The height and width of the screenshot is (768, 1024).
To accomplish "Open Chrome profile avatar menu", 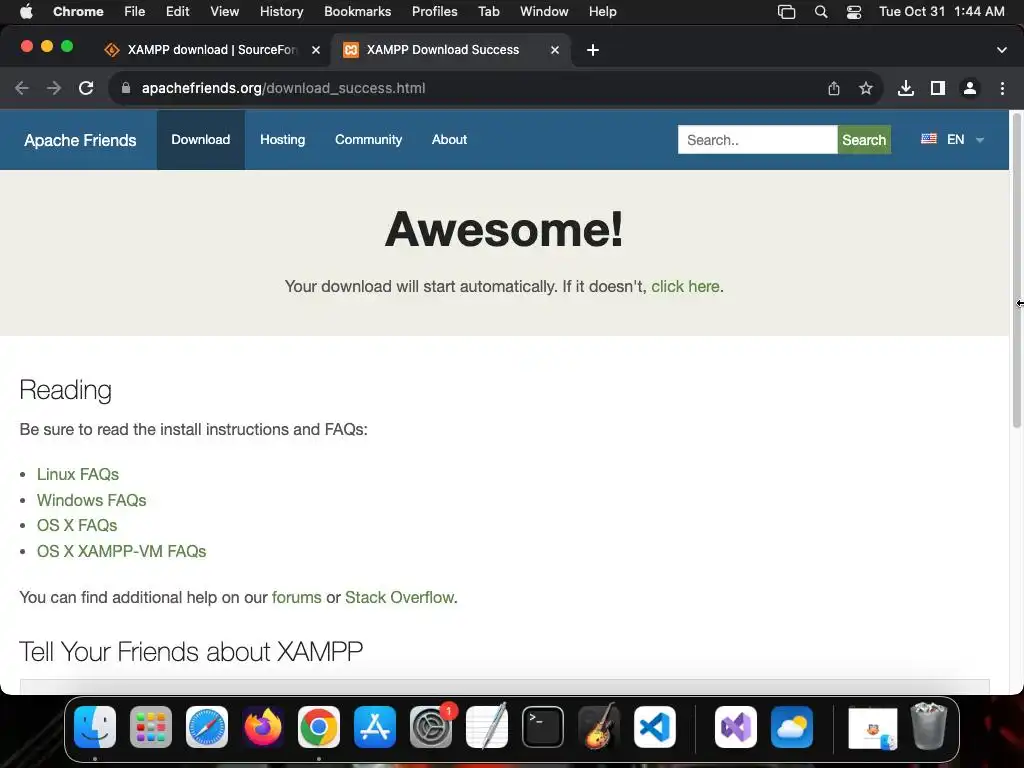I will [x=970, y=88].
